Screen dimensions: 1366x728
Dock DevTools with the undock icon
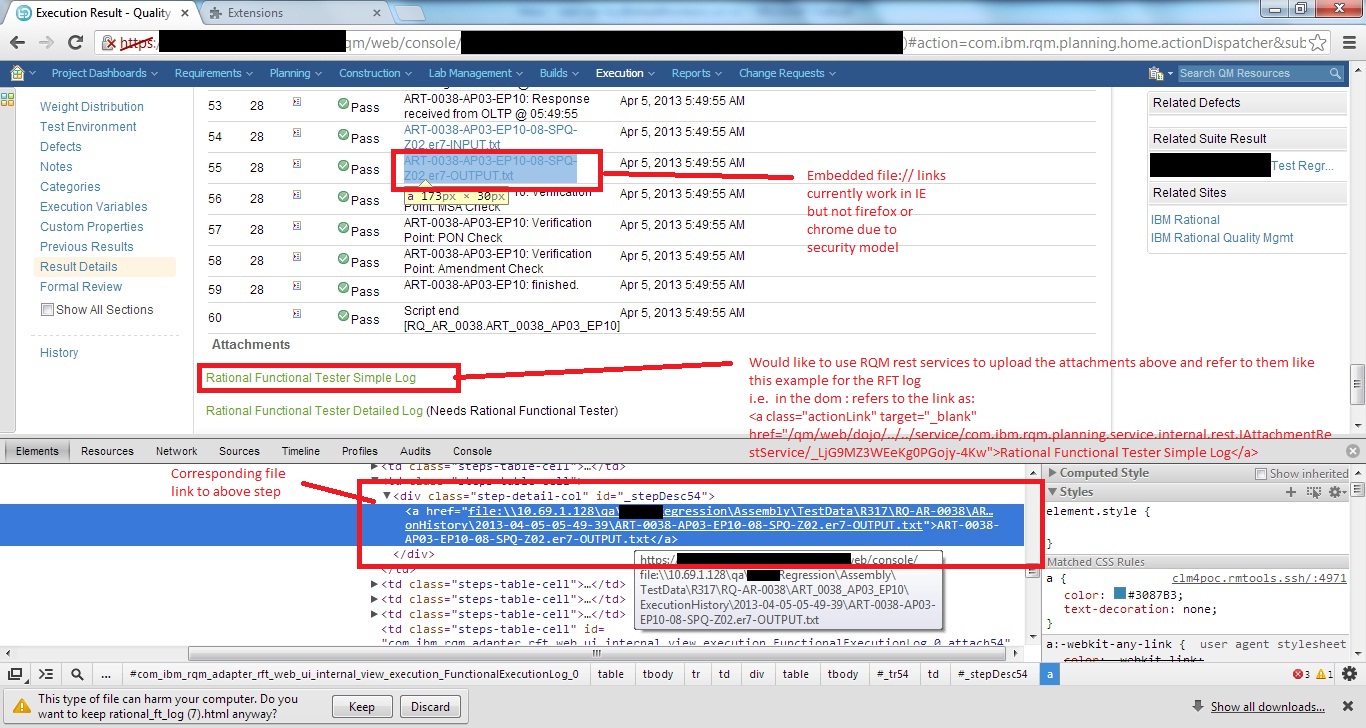point(15,674)
